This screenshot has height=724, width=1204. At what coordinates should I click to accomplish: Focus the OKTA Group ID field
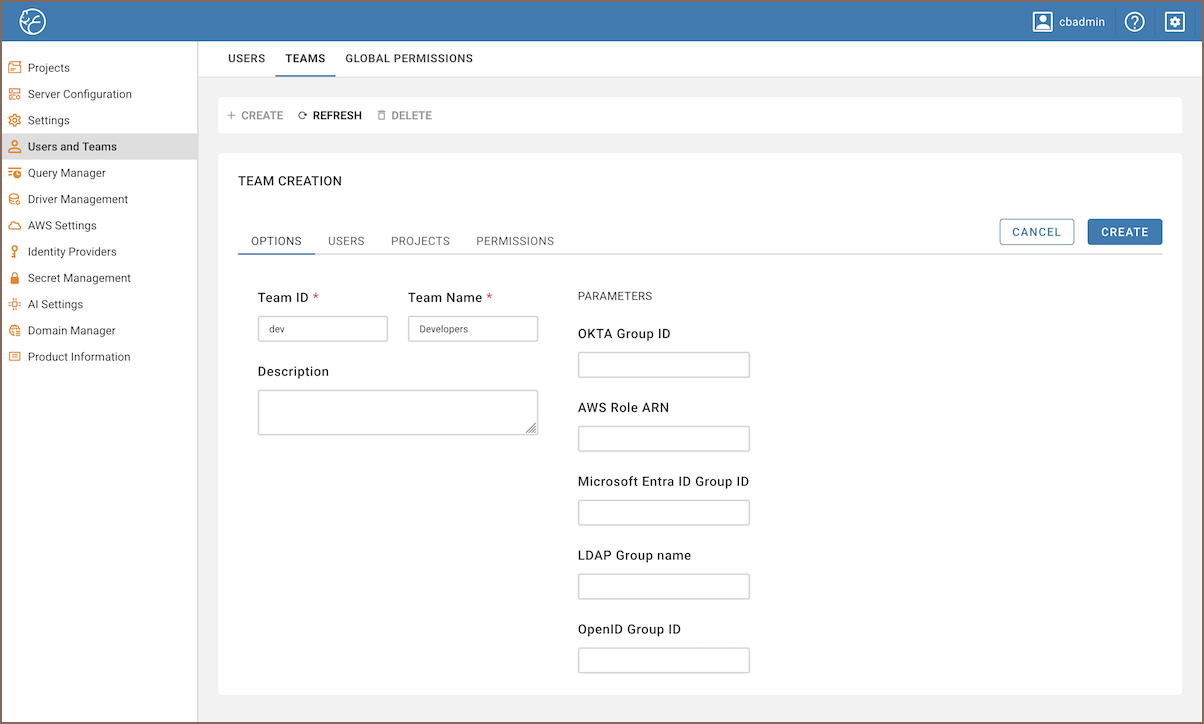663,365
